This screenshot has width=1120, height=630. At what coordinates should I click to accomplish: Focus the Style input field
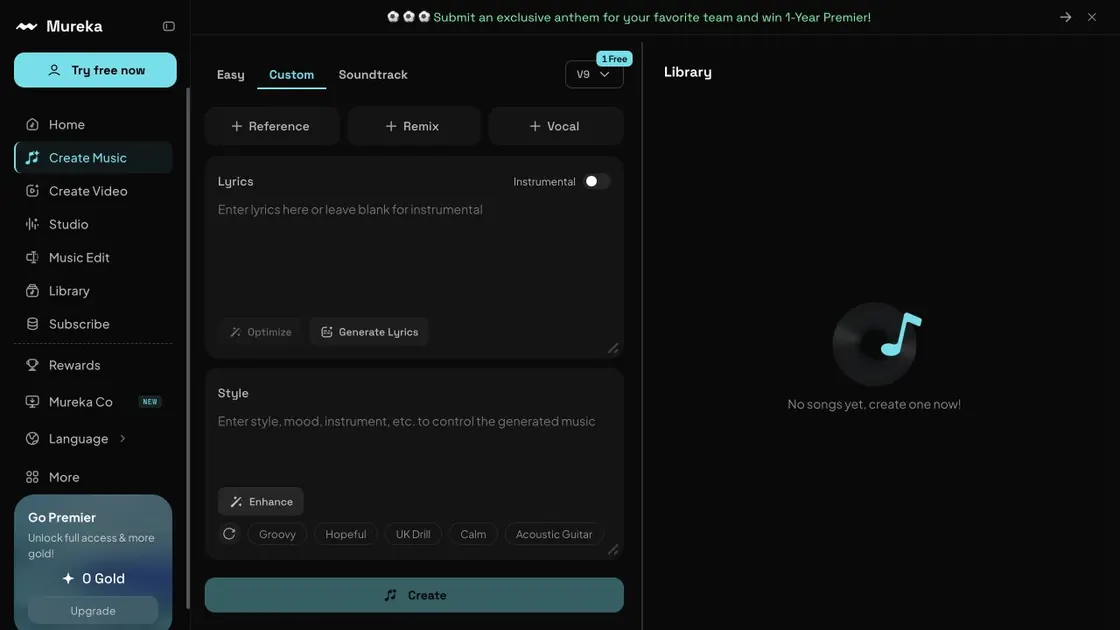414,446
